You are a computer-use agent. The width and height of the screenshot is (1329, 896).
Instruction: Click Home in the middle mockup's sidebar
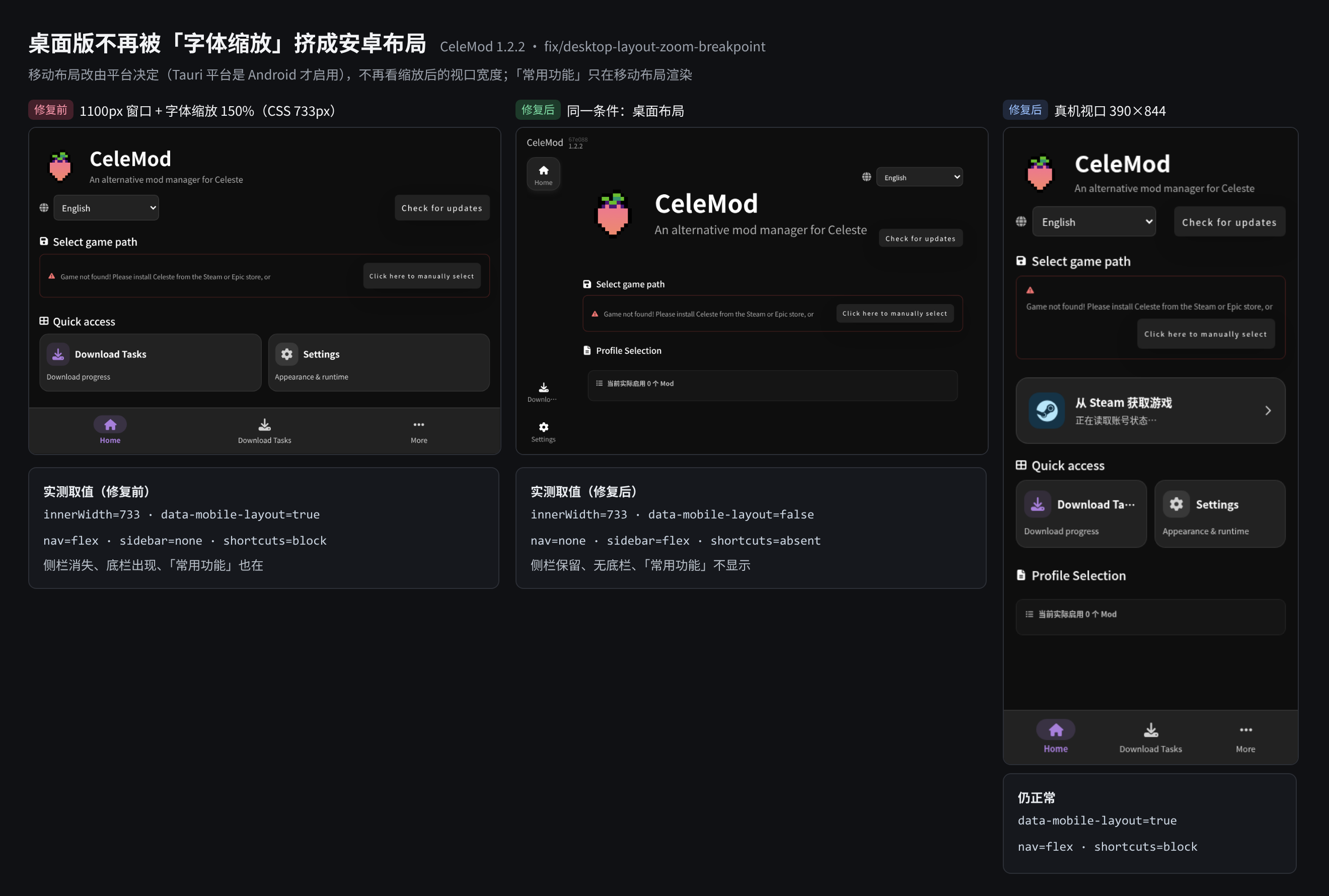point(543,174)
